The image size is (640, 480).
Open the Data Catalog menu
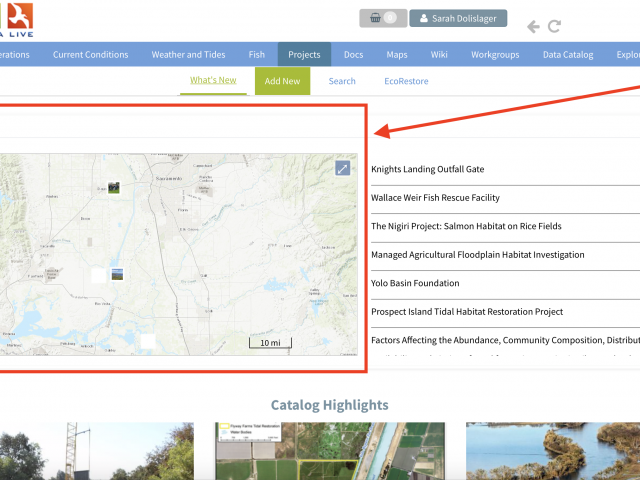[568, 54]
